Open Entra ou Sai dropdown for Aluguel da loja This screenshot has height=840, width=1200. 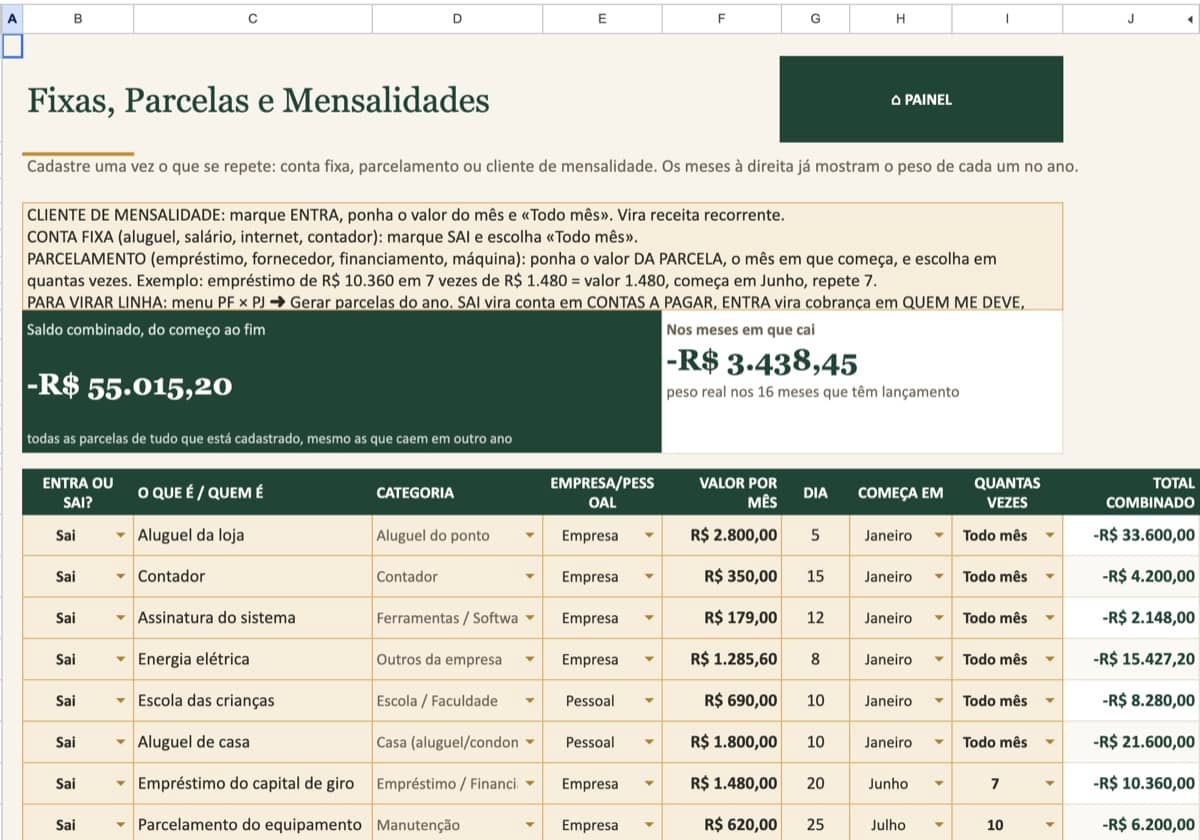[x=120, y=535]
